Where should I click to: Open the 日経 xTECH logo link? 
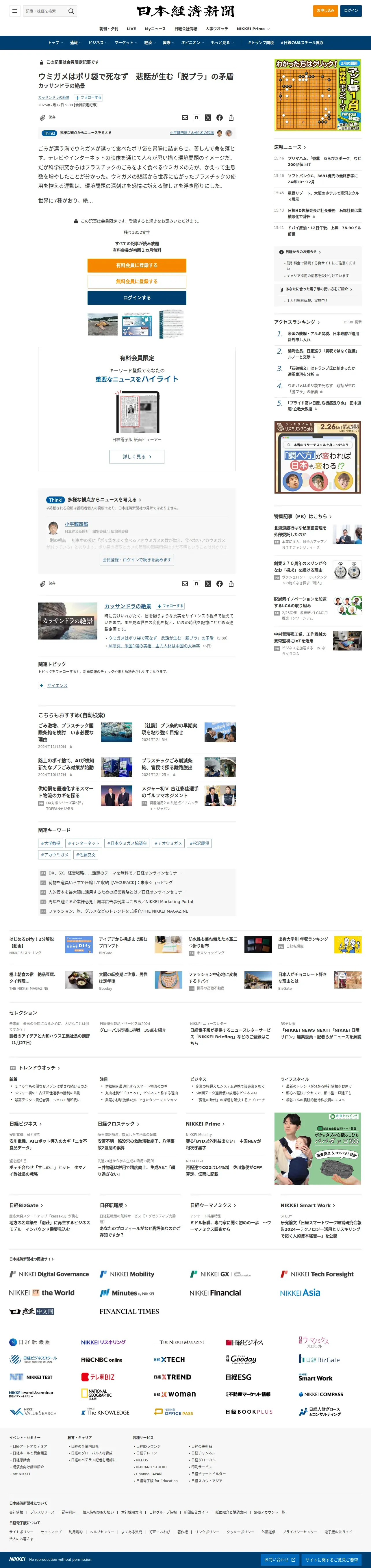[169, 1359]
